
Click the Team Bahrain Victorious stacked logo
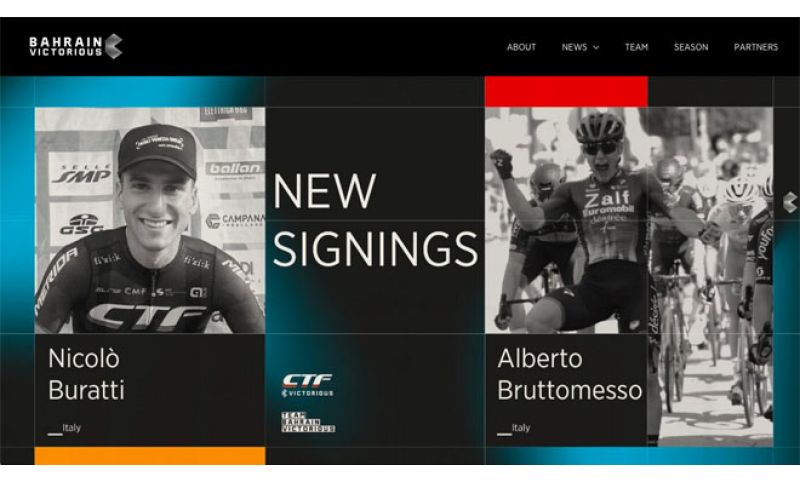308,422
